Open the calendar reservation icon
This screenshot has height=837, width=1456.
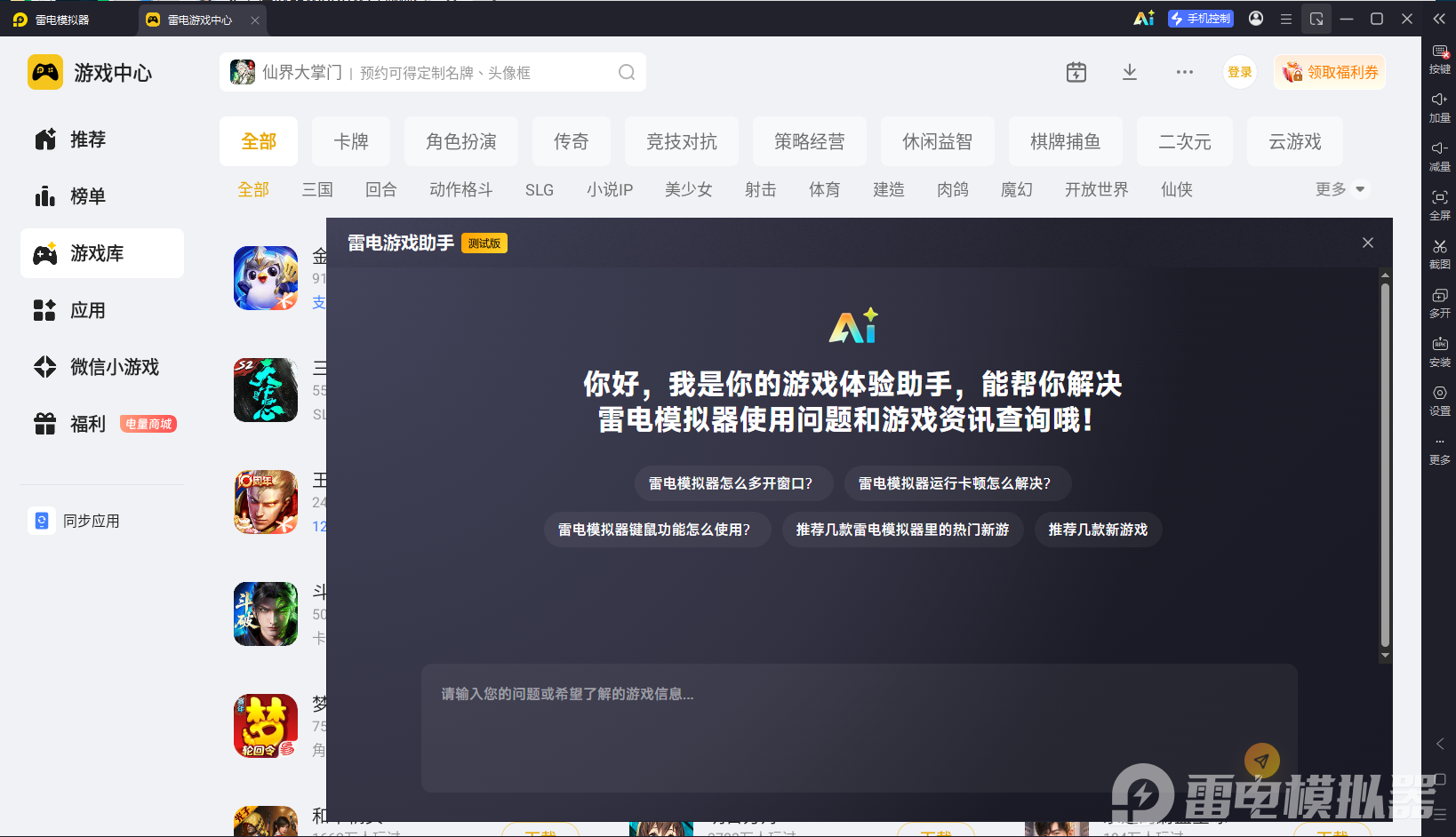coord(1076,72)
